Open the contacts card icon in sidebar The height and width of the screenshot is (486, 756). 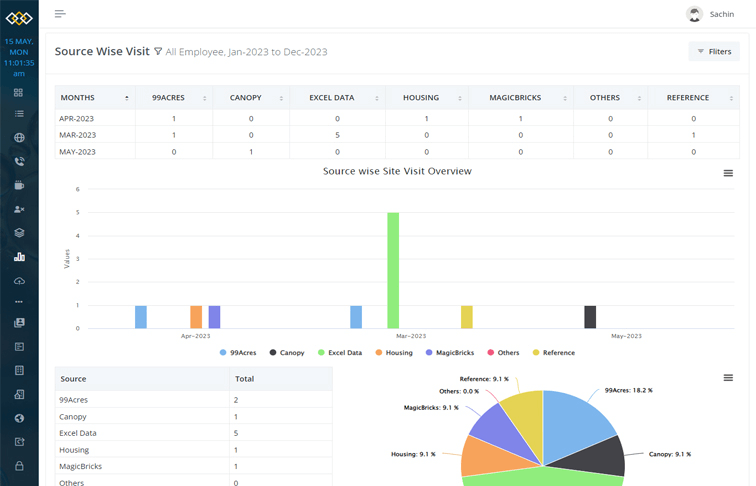pos(19,323)
